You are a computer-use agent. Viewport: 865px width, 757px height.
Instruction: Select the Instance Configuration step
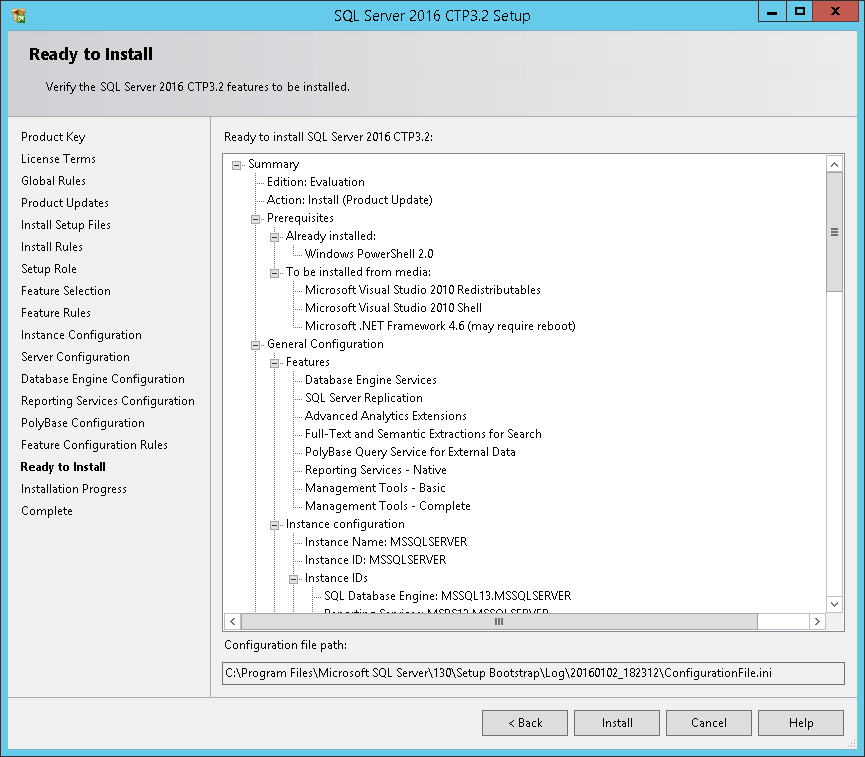coord(81,335)
